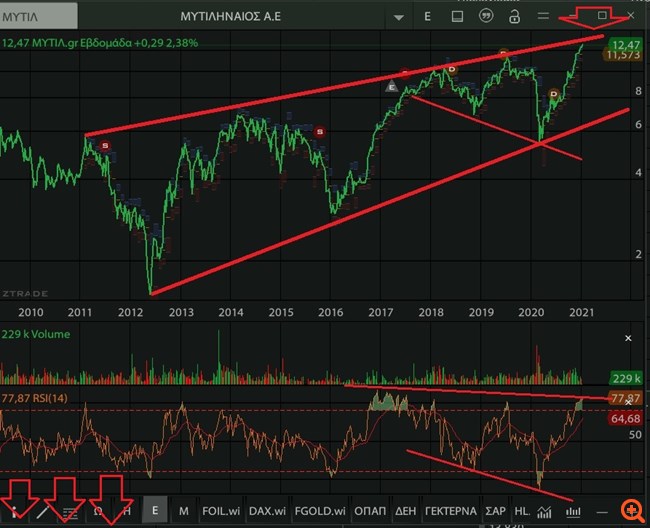Toggle the H timeframe button
This screenshot has width=650, height=528.
click(126, 510)
